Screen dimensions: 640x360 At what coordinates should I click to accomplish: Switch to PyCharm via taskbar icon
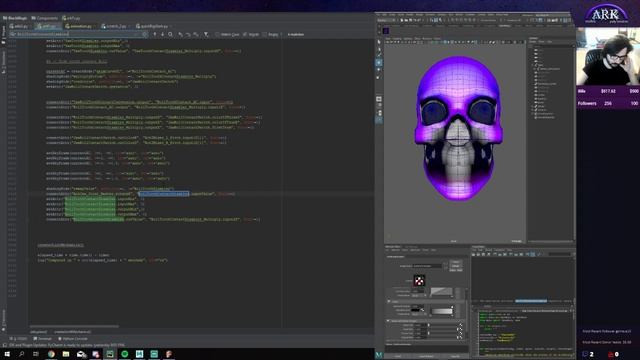point(110,354)
